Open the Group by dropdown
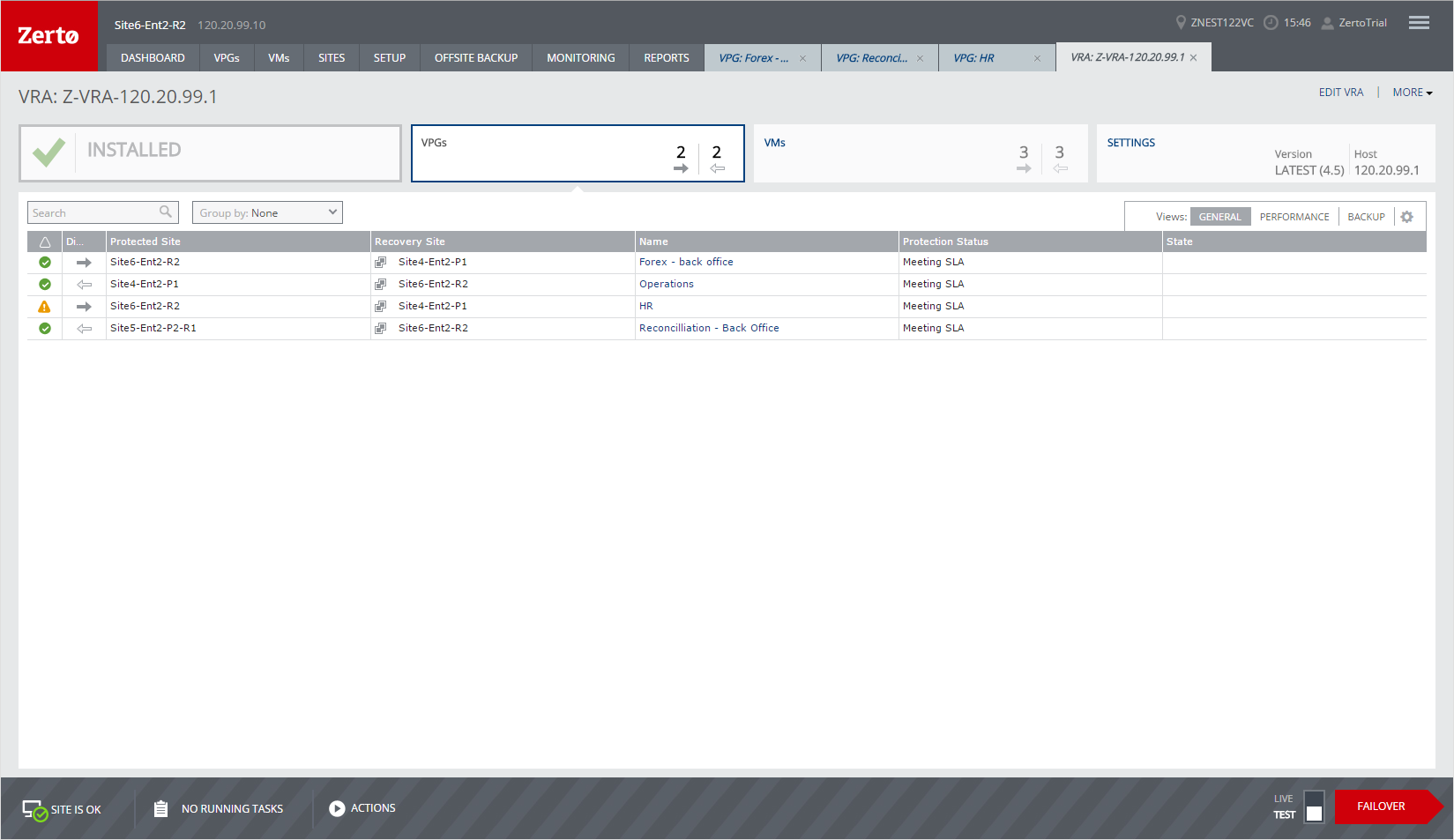Viewport: 1454px width, 840px height. [x=267, y=212]
